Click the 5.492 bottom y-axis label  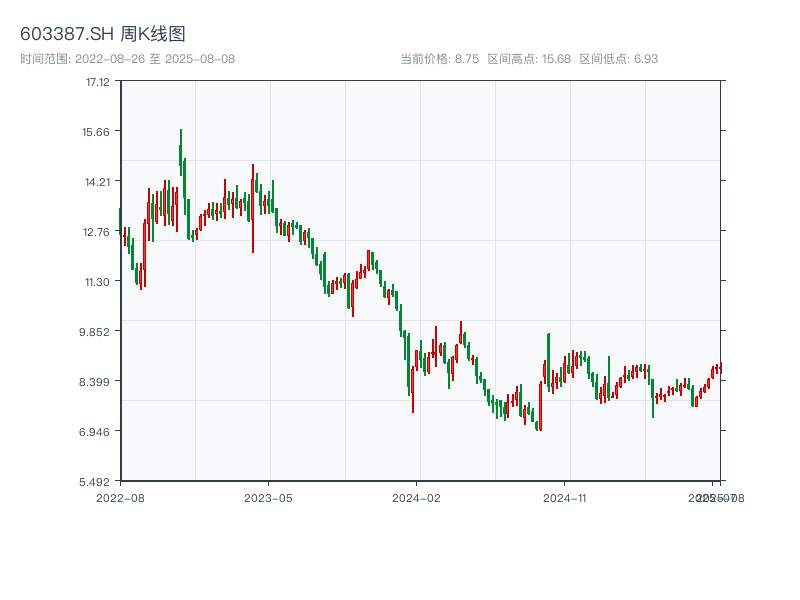pyautogui.click(x=97, y=482)
